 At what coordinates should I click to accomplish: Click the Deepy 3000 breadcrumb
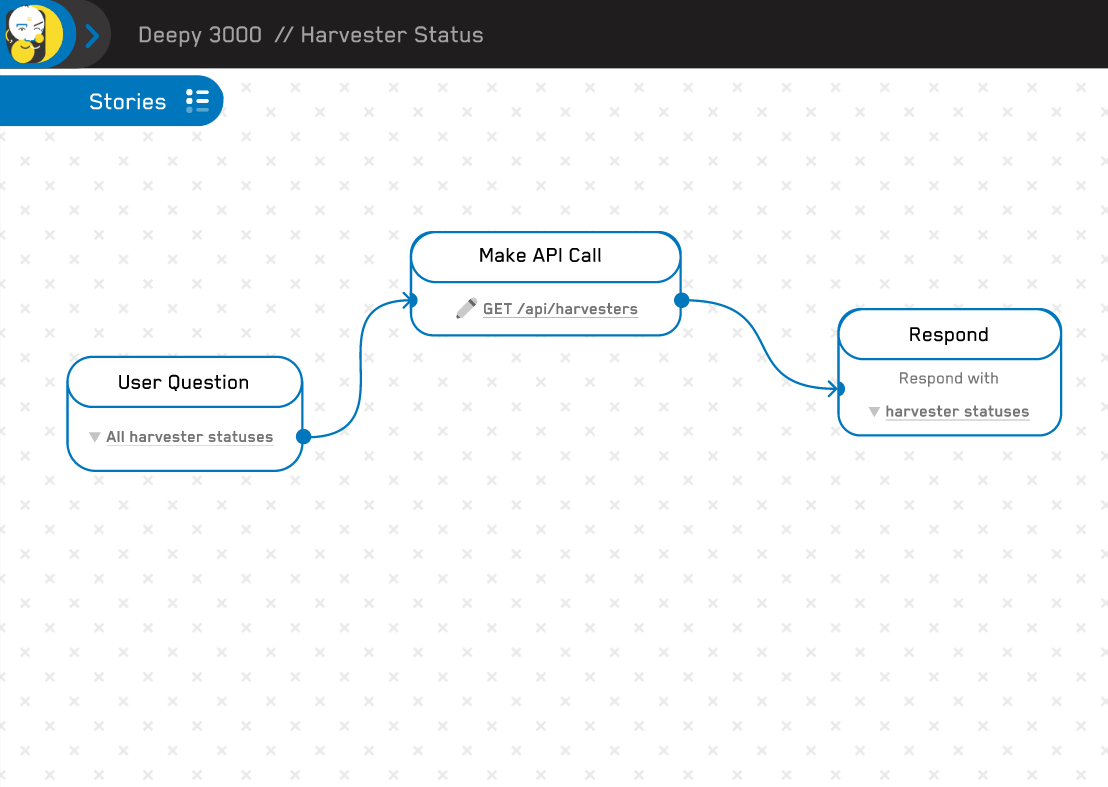tap(198, 34)
